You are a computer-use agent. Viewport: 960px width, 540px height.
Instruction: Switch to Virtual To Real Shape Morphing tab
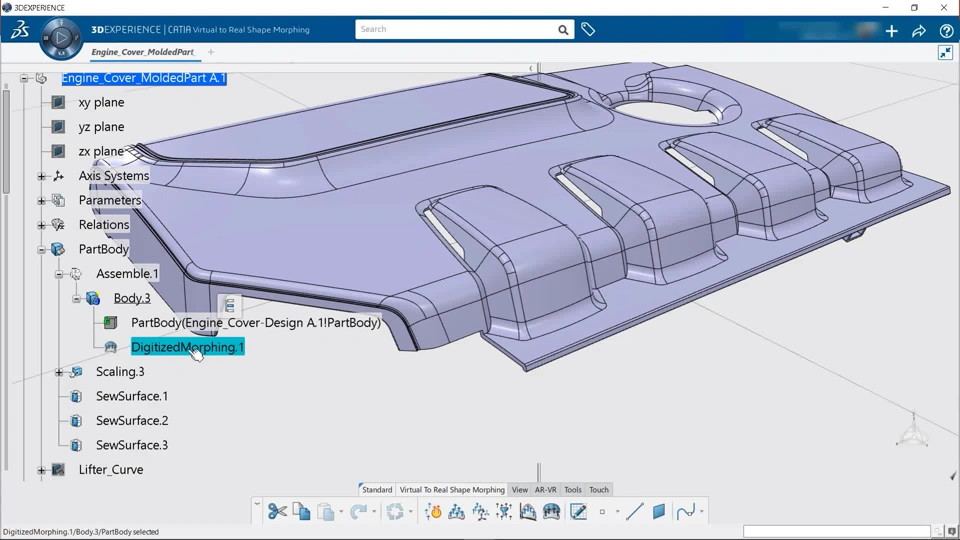[452, 490]
